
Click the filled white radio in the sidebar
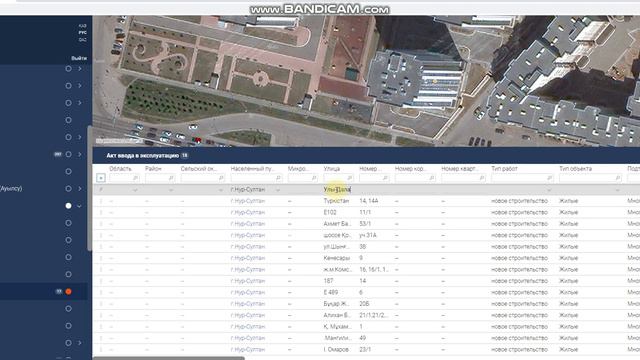tap(69, 206)
